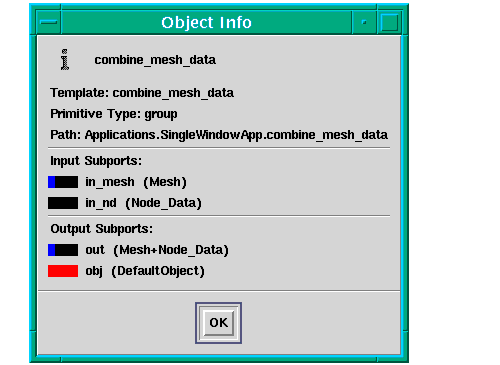Click the Template: combine_mesh_data text
Image resolution: width=500 pixels, height=365 pixels.
coord(142,93)
